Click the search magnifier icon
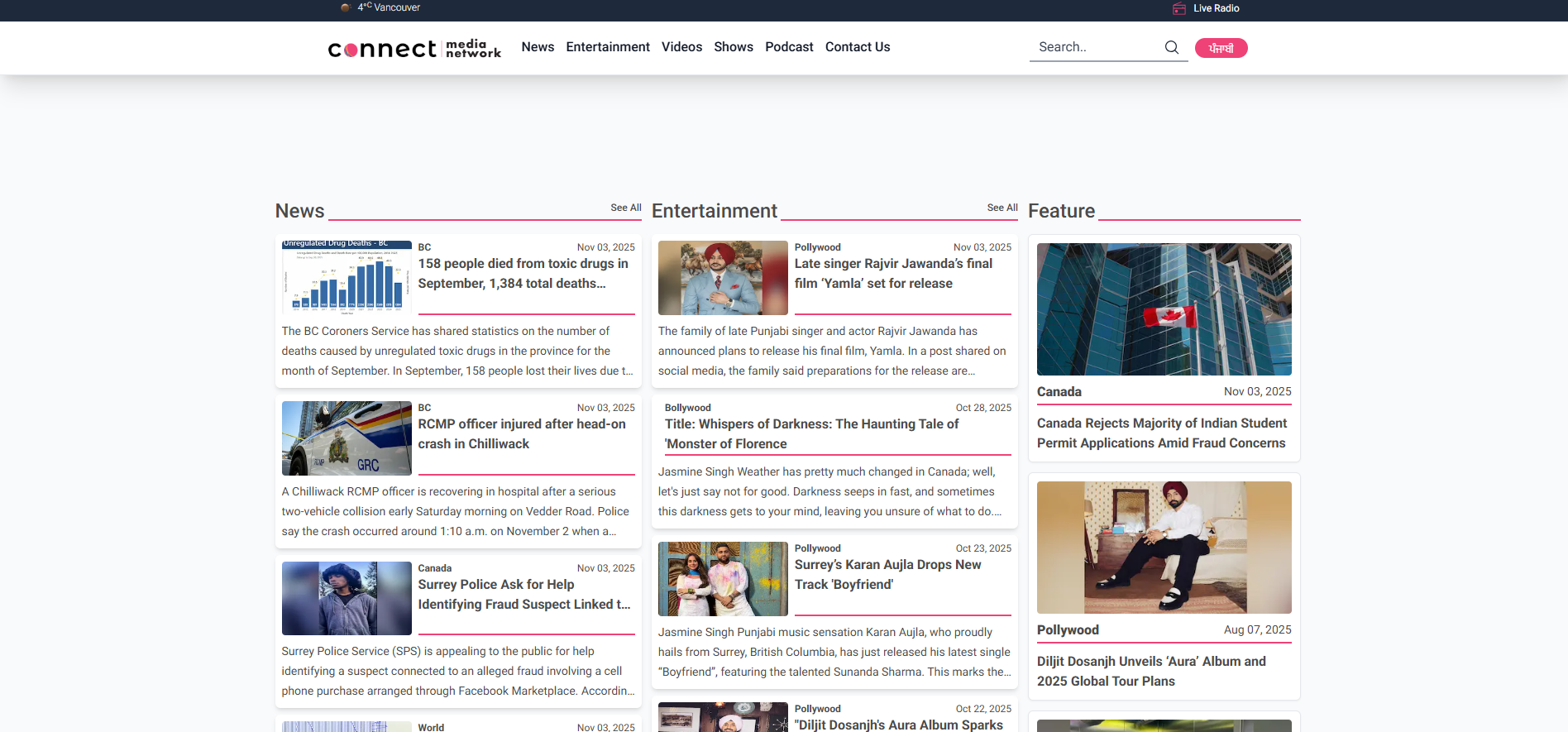The width and height of the screenshot is (1568, 732). (x=1171, y=47)
